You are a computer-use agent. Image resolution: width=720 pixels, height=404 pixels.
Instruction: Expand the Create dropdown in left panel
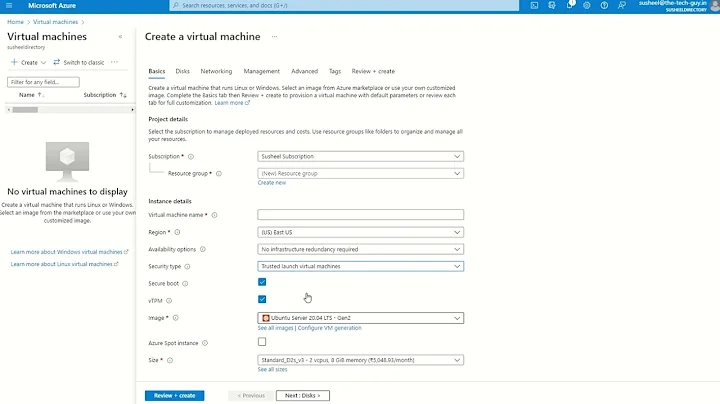click(x=28, y=62)
